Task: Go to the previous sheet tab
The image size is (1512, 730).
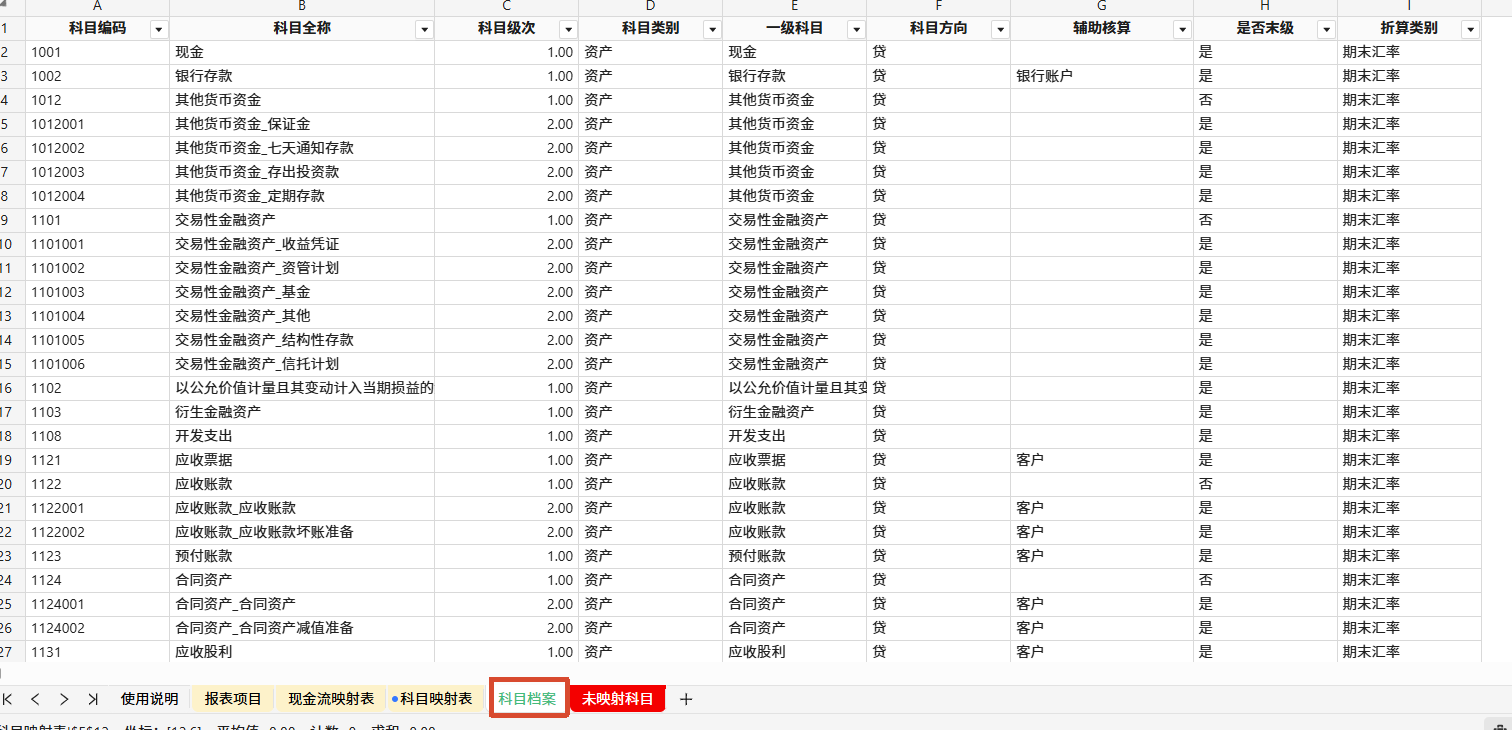Action: 35,699
